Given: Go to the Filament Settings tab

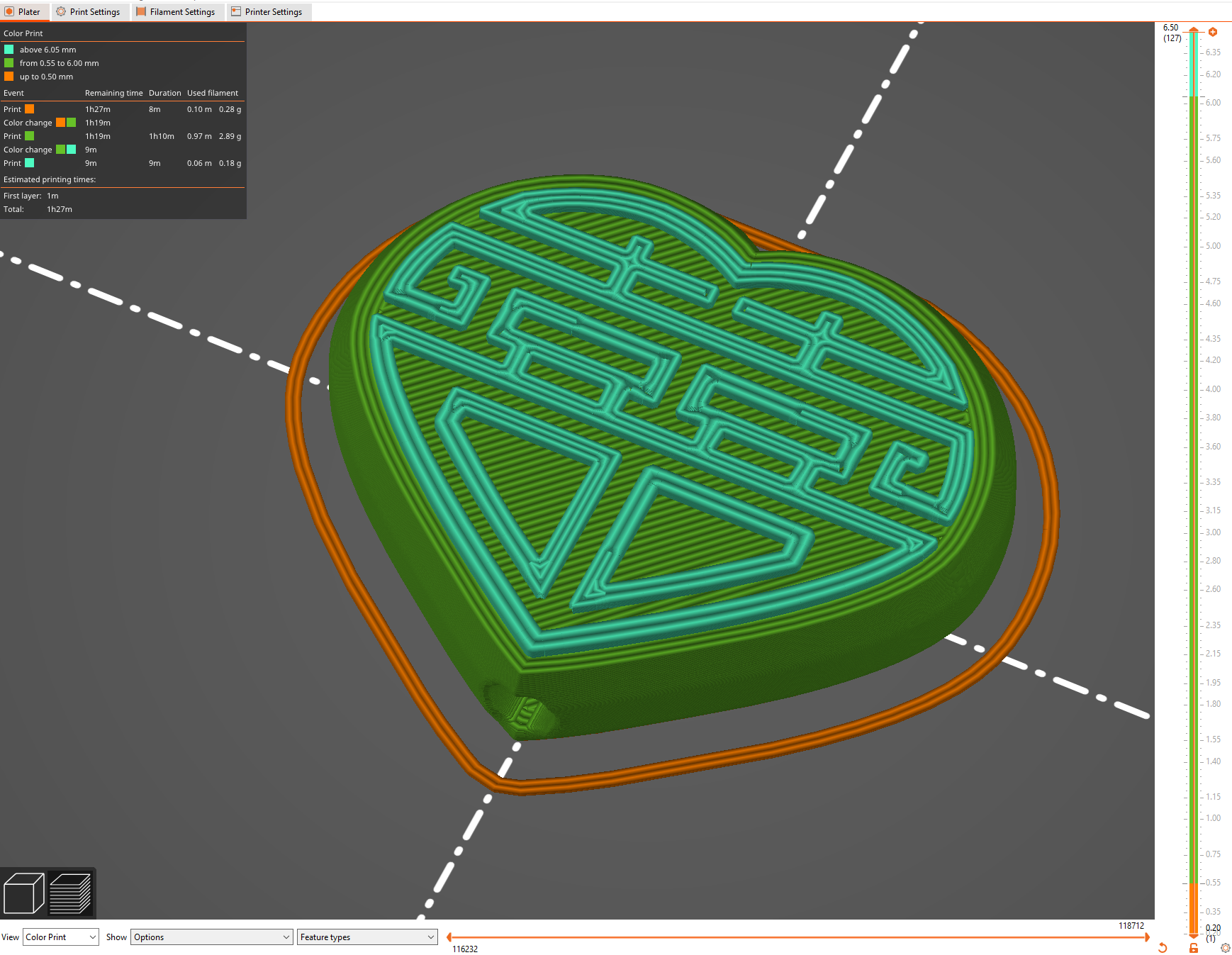Looking at the screenshot, I should pos(176,12).
